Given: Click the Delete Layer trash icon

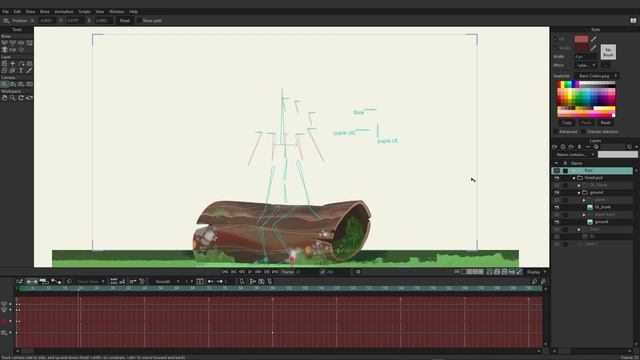Looking at the screenshot, I should pyautogui.click(x=579, y=147).
